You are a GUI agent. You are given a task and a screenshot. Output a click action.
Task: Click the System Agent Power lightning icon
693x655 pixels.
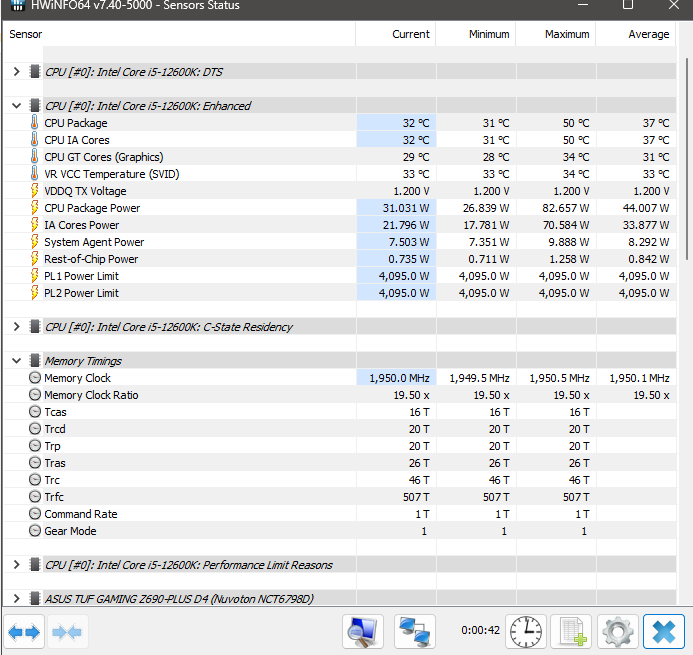pos(34,242)
